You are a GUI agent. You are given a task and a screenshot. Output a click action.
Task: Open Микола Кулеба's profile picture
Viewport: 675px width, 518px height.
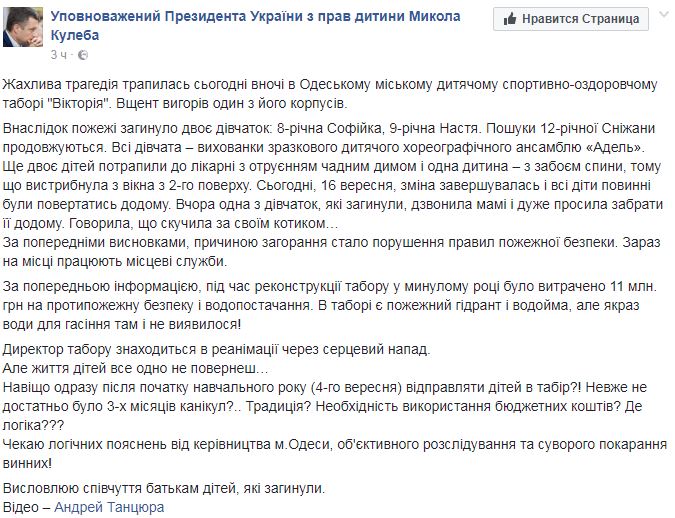23,27
